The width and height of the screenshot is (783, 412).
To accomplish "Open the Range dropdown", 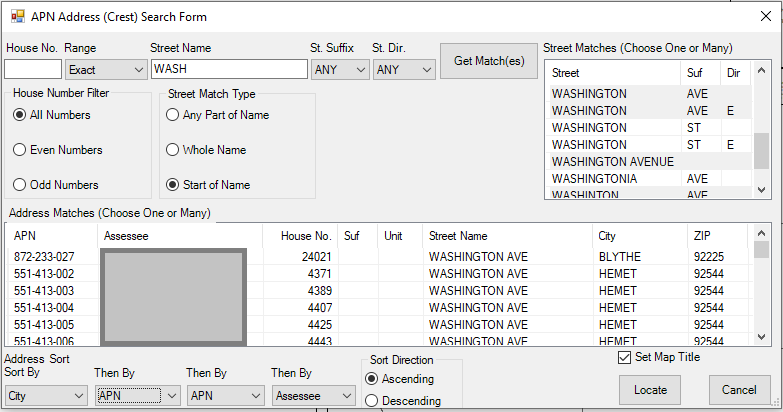I will tap(106, 70).
